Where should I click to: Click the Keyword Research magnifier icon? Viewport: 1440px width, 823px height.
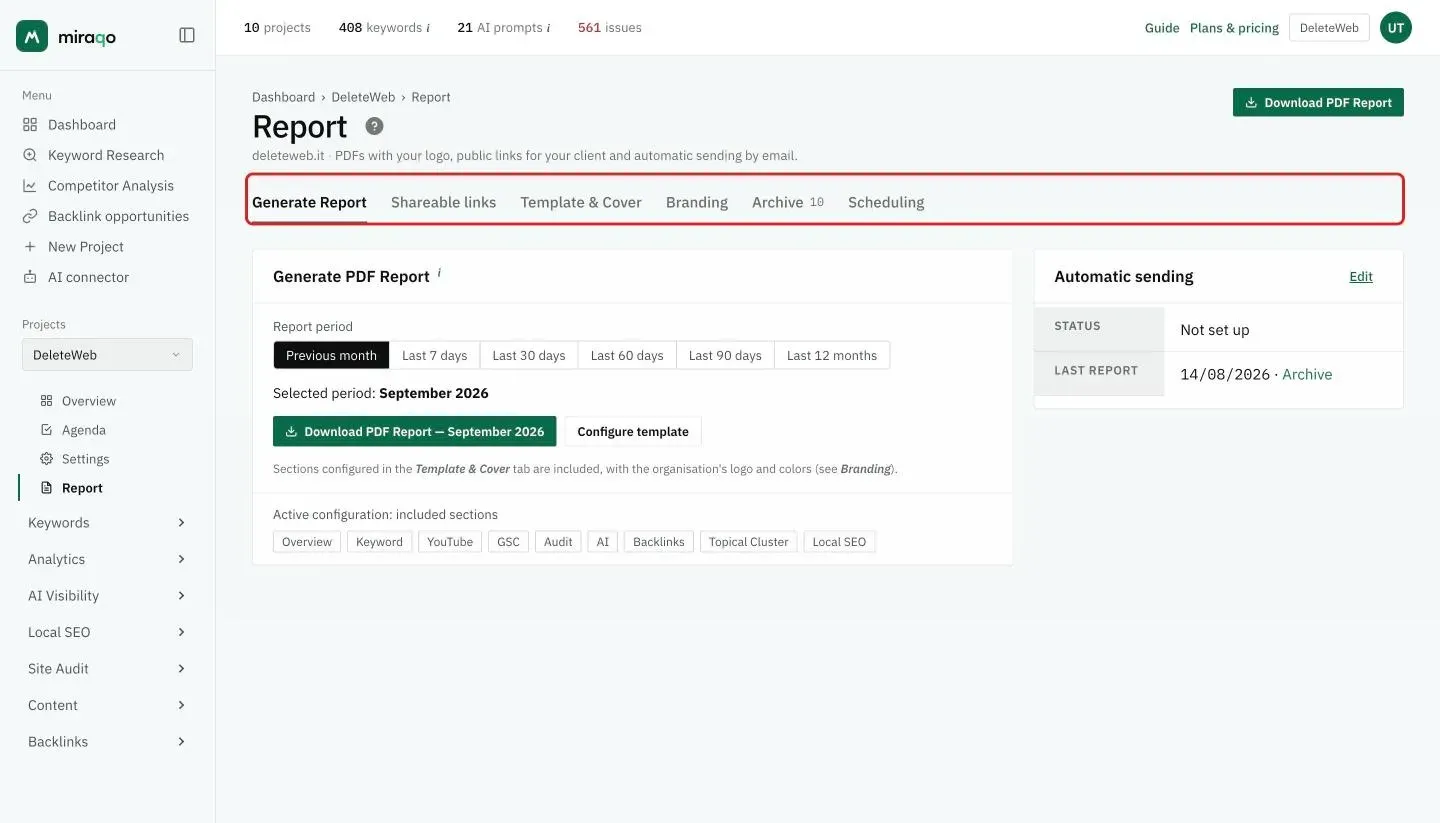pyautogui.click(x=30, y=155)
